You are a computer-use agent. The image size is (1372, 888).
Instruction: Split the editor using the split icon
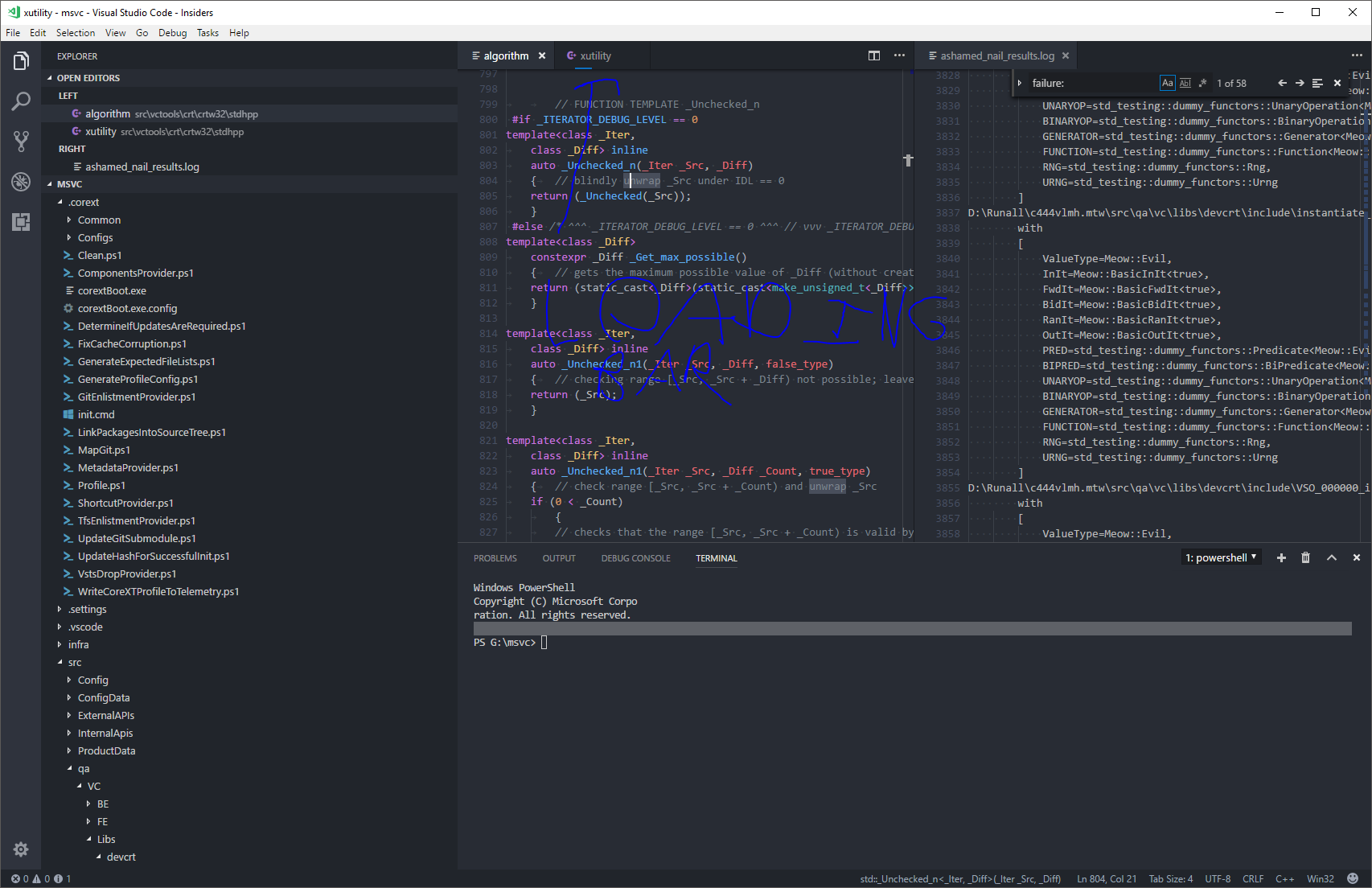click(x=874, y=55)
